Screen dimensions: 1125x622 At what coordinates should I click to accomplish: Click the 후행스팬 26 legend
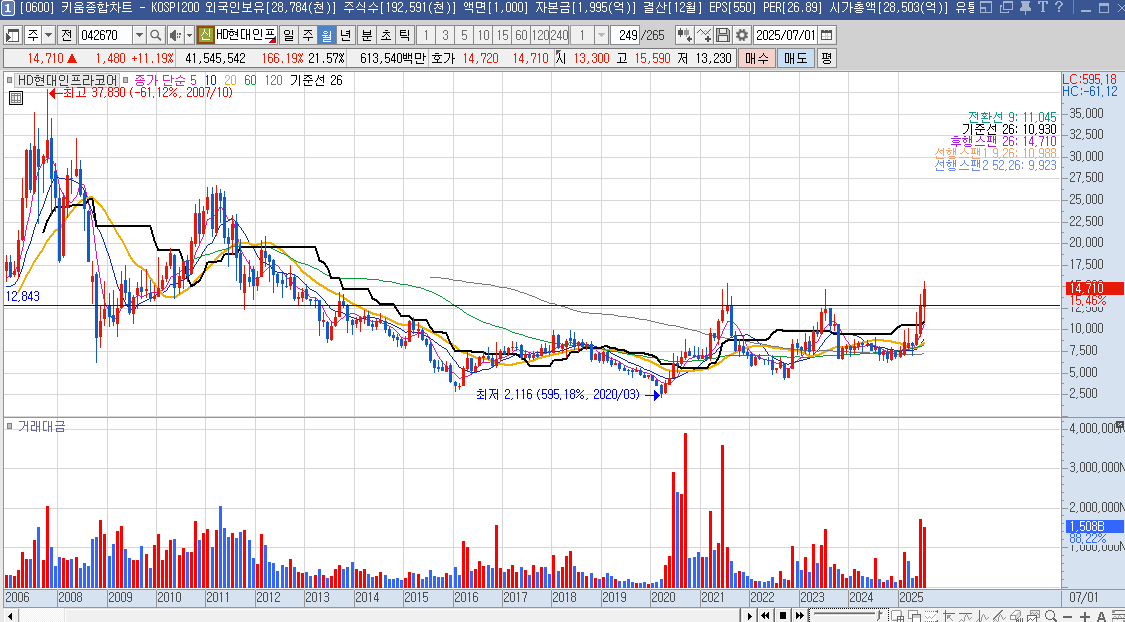click(x=1003, y=141)
